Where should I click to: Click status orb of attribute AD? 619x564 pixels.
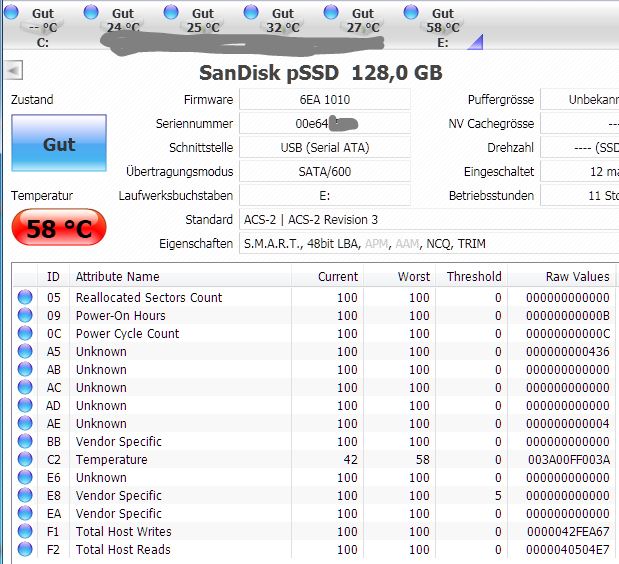click(25, 405)
